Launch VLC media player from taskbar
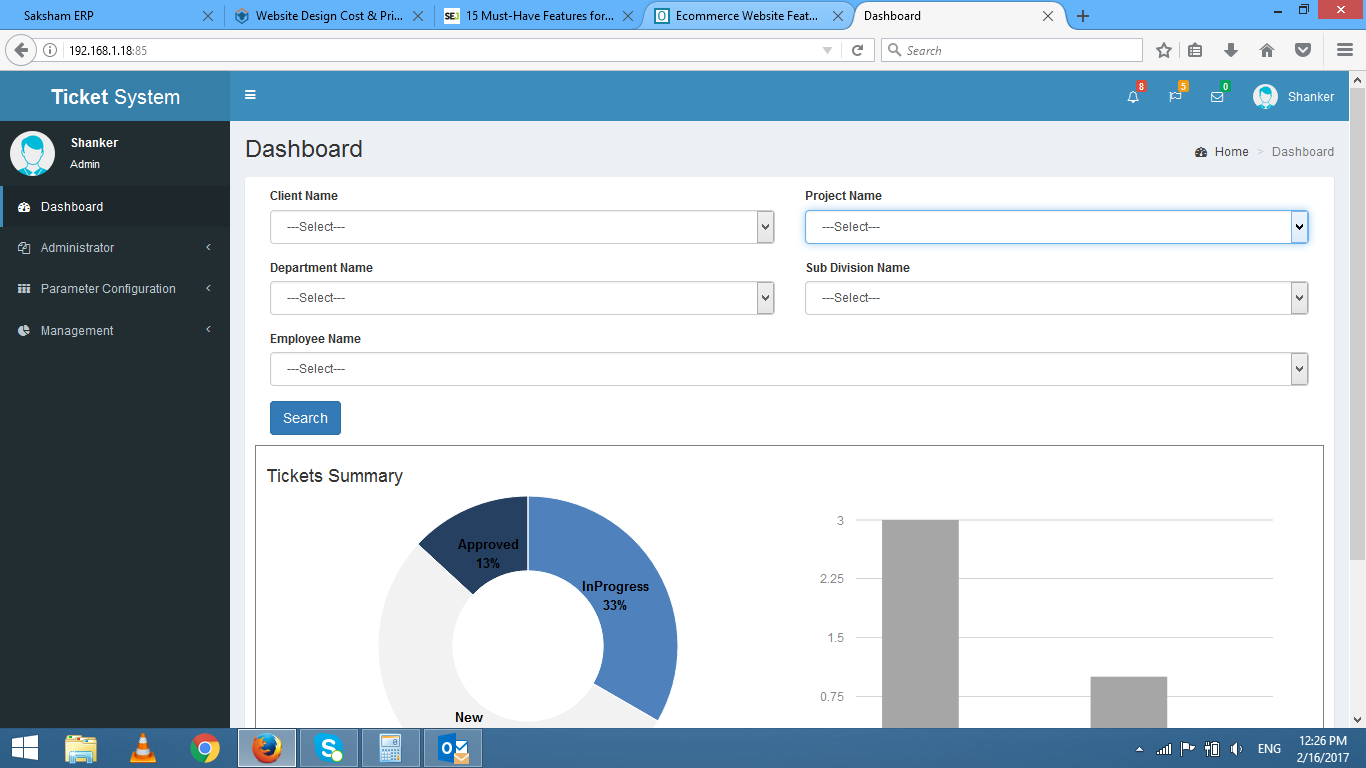Screen dimensions: 1366x768 point(143,748)
